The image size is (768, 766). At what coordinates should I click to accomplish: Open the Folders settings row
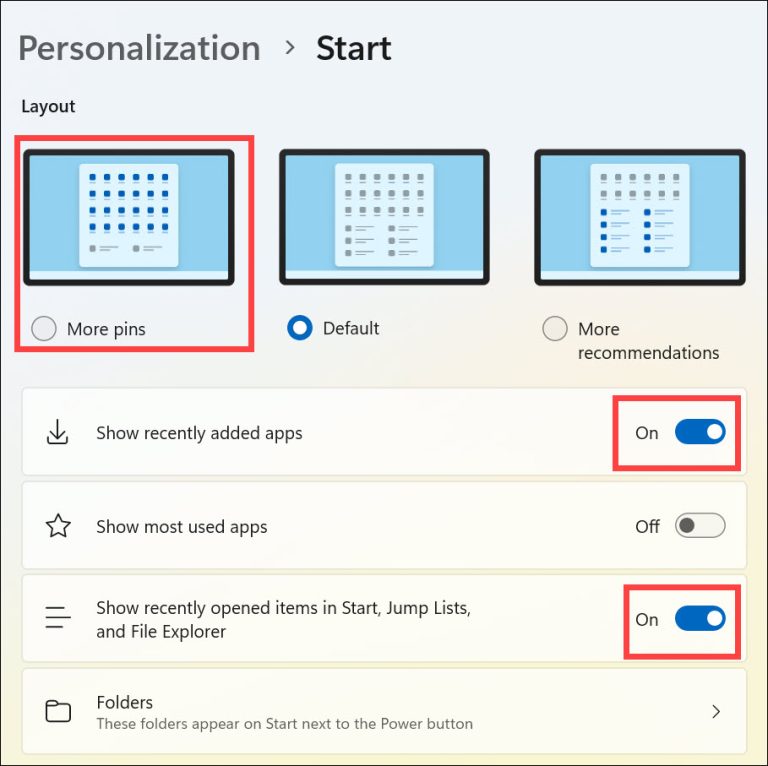(x=384, y=711)
